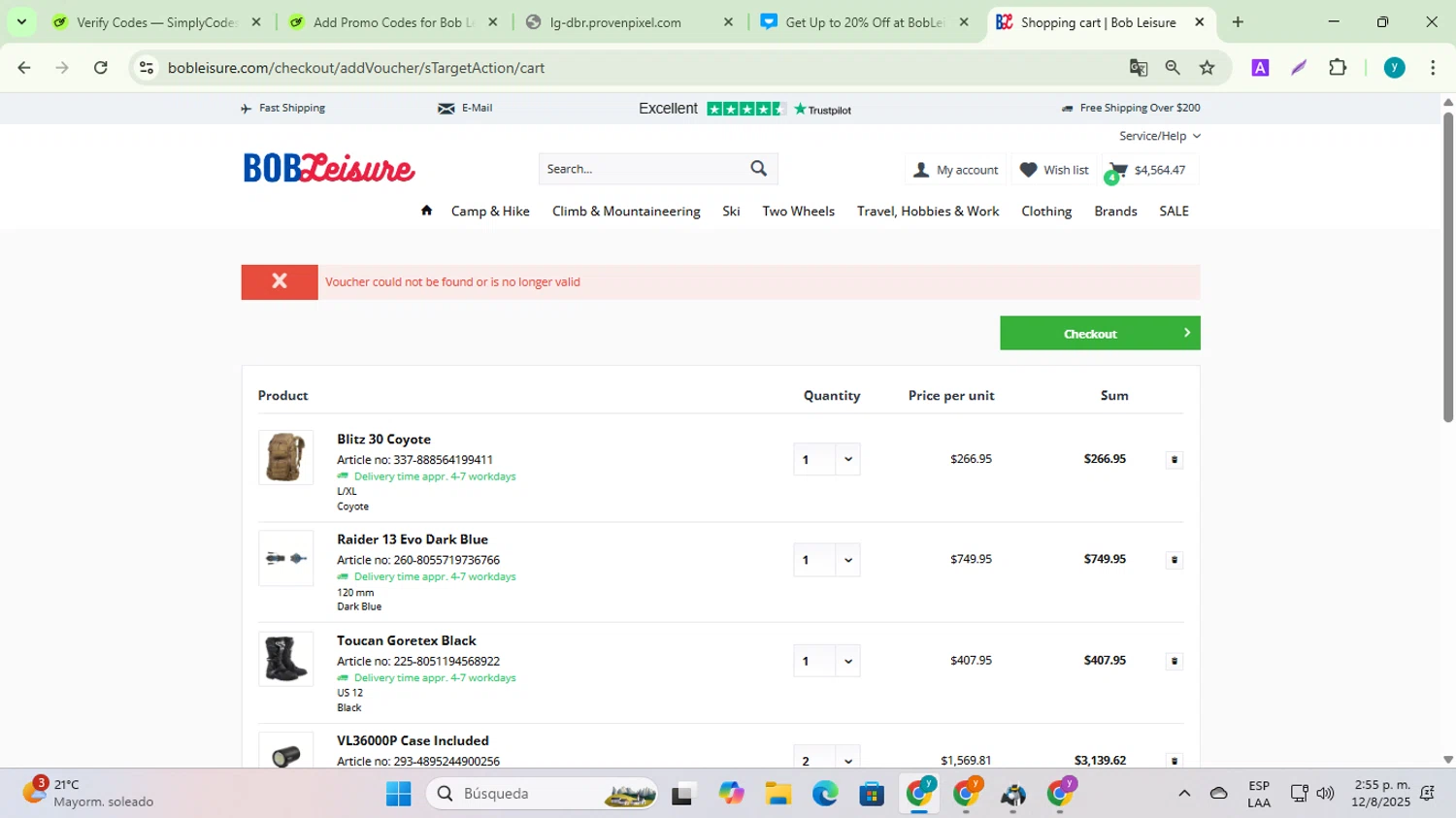
Task: Open quantity dropdown for Blitz 30 Coyote
Action: click(x=847, y=460)
